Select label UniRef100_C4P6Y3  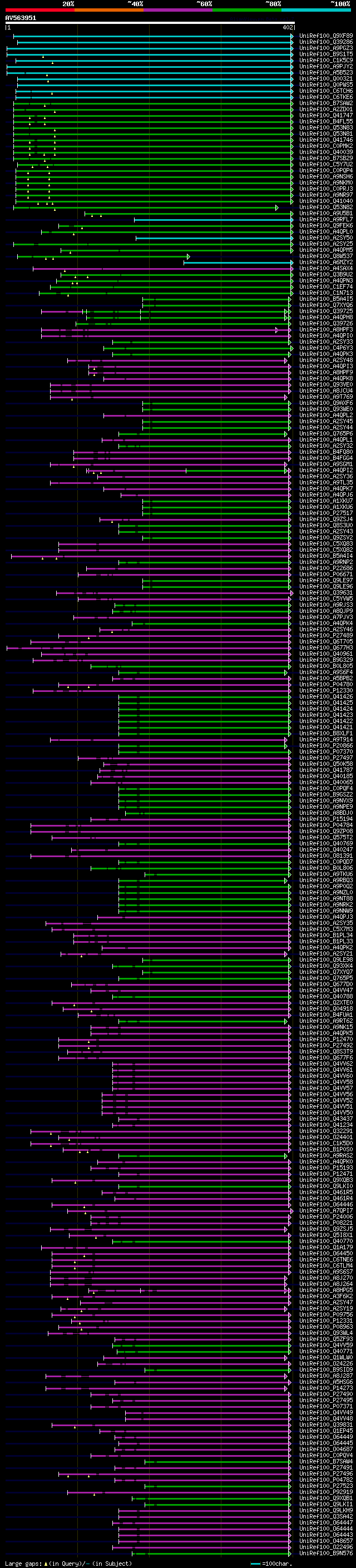point(325,348)
